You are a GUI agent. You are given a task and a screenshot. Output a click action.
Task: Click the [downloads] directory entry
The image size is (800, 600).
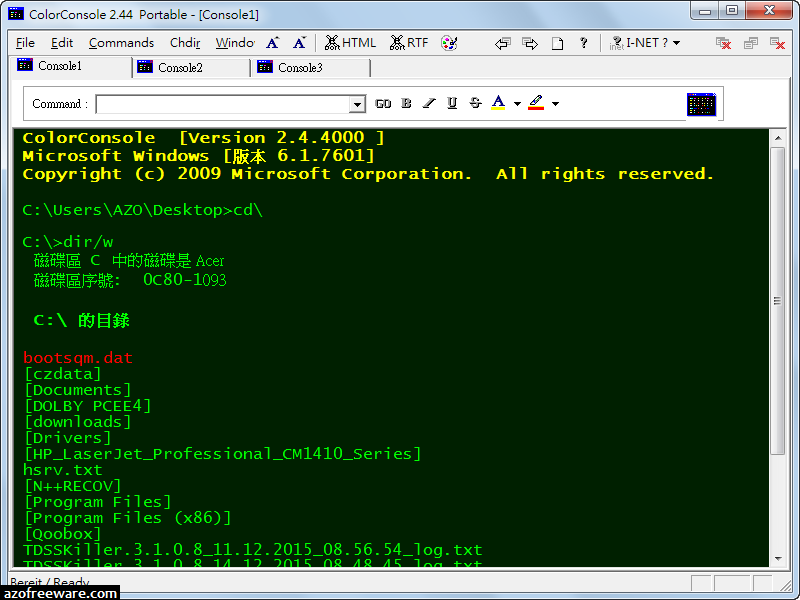tap(78, 422)
